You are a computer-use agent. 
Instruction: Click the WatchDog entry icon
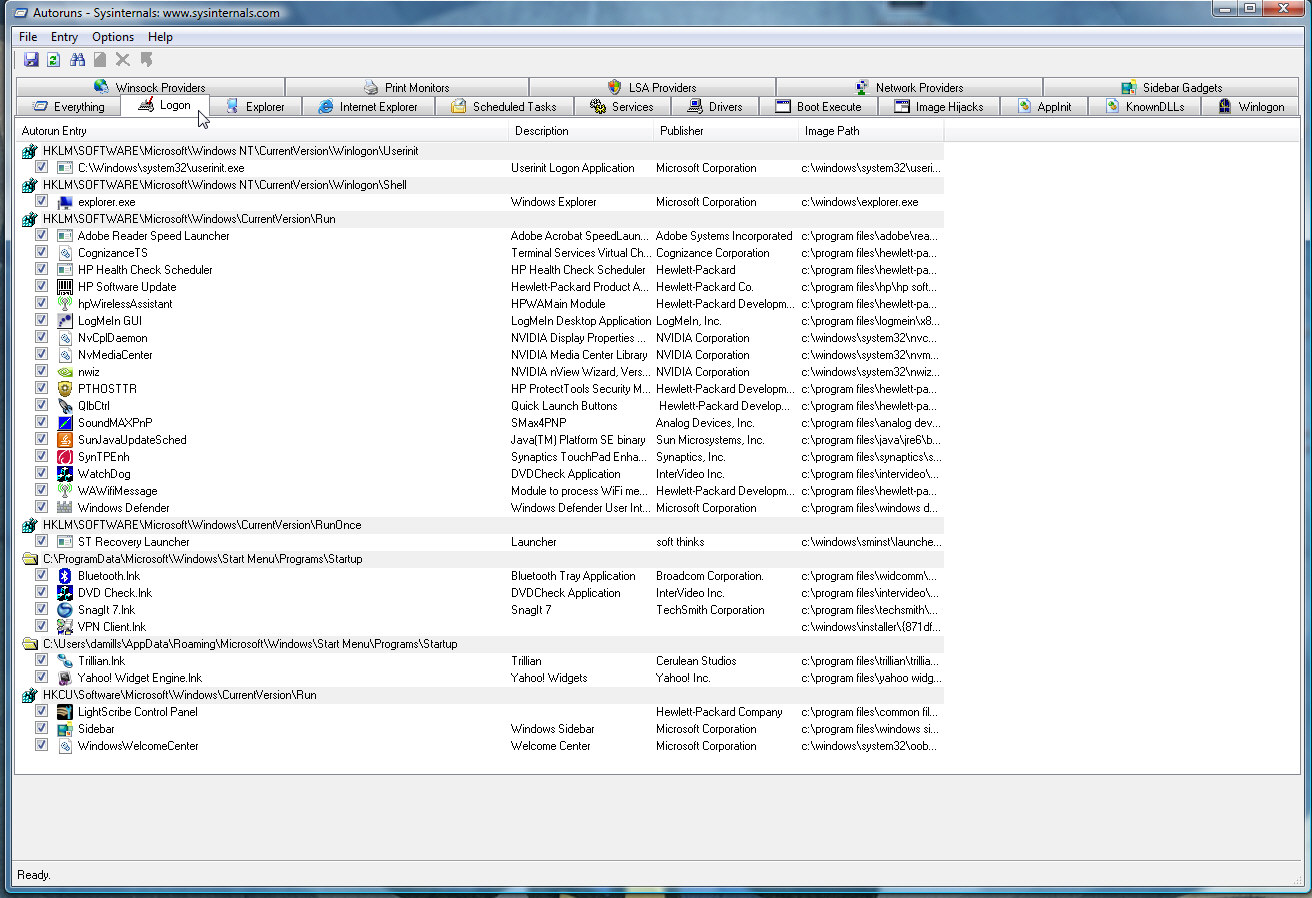(65, 474)
